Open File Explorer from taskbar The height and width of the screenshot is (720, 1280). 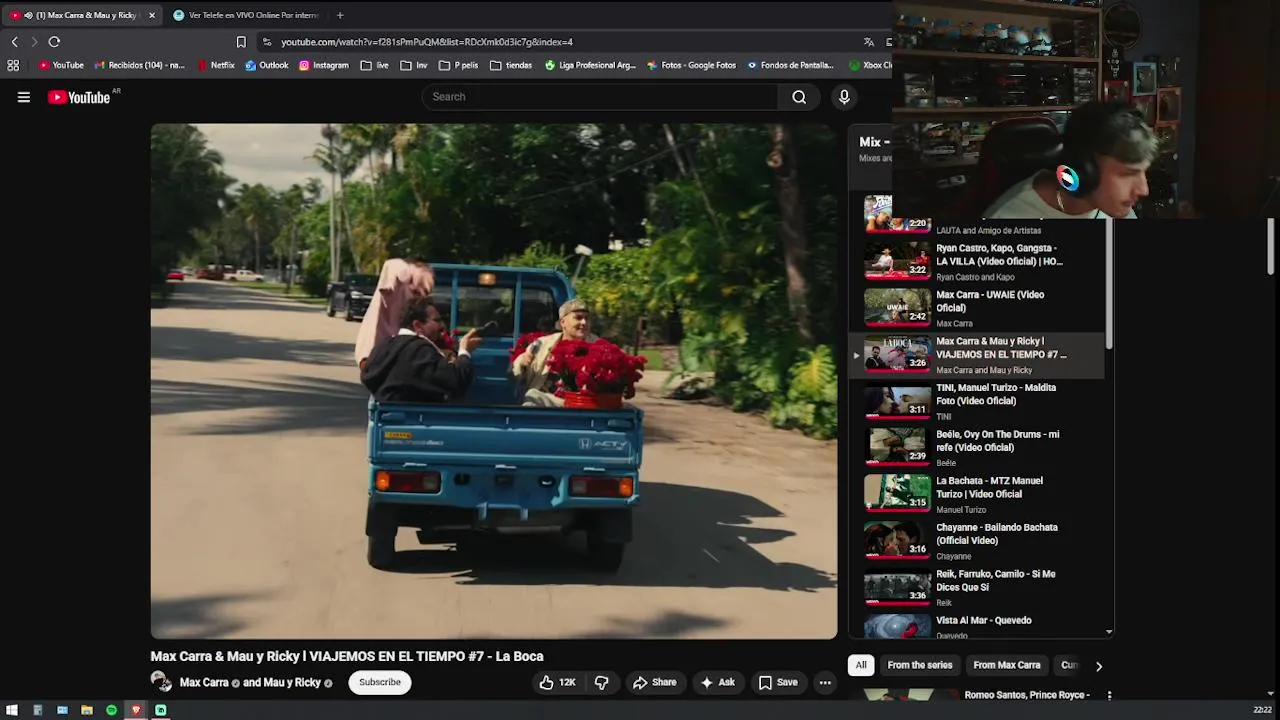click(87, 710)
